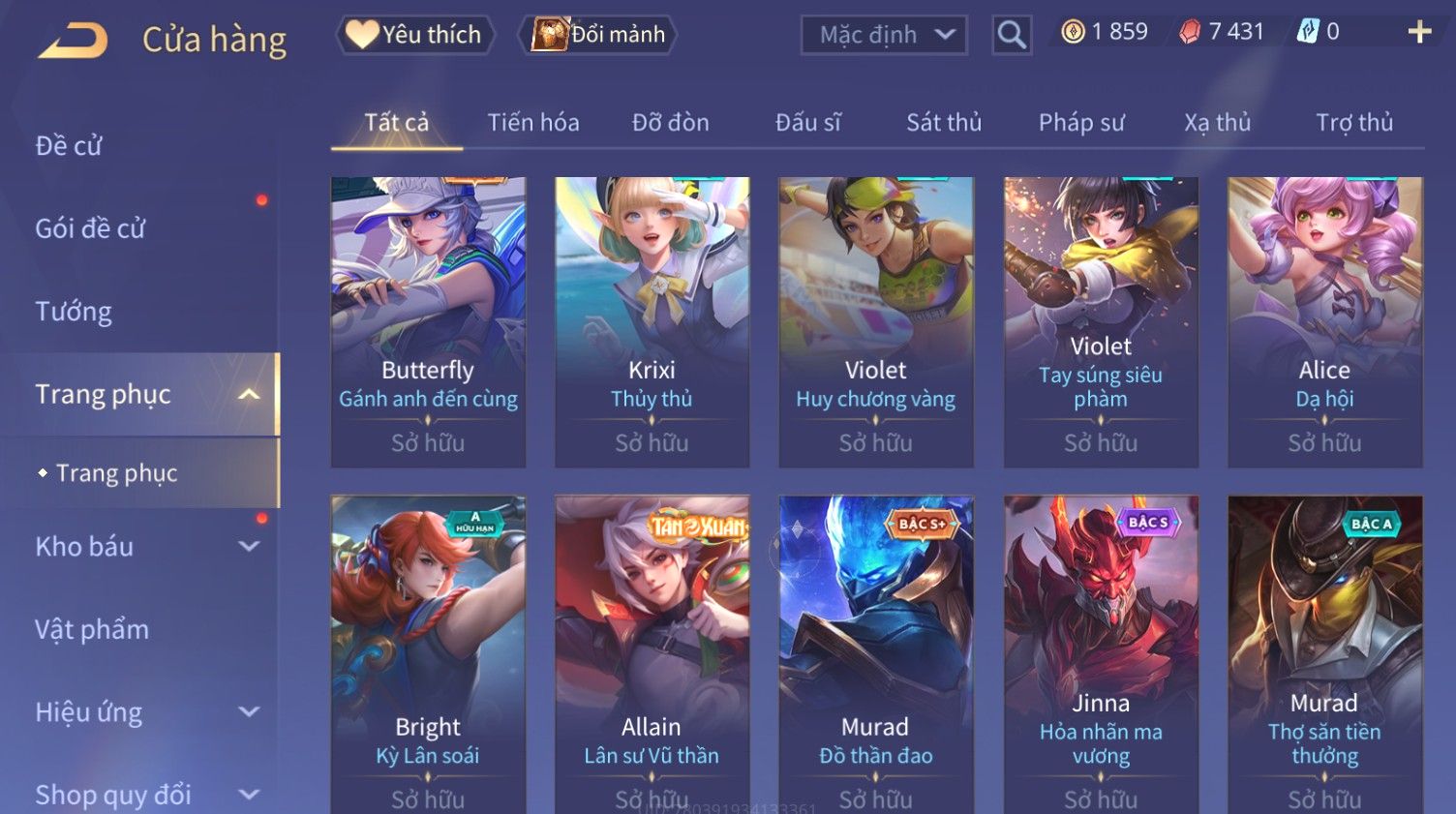
Task: Collapse the Trang phục sidebar section
Action: 249,394
